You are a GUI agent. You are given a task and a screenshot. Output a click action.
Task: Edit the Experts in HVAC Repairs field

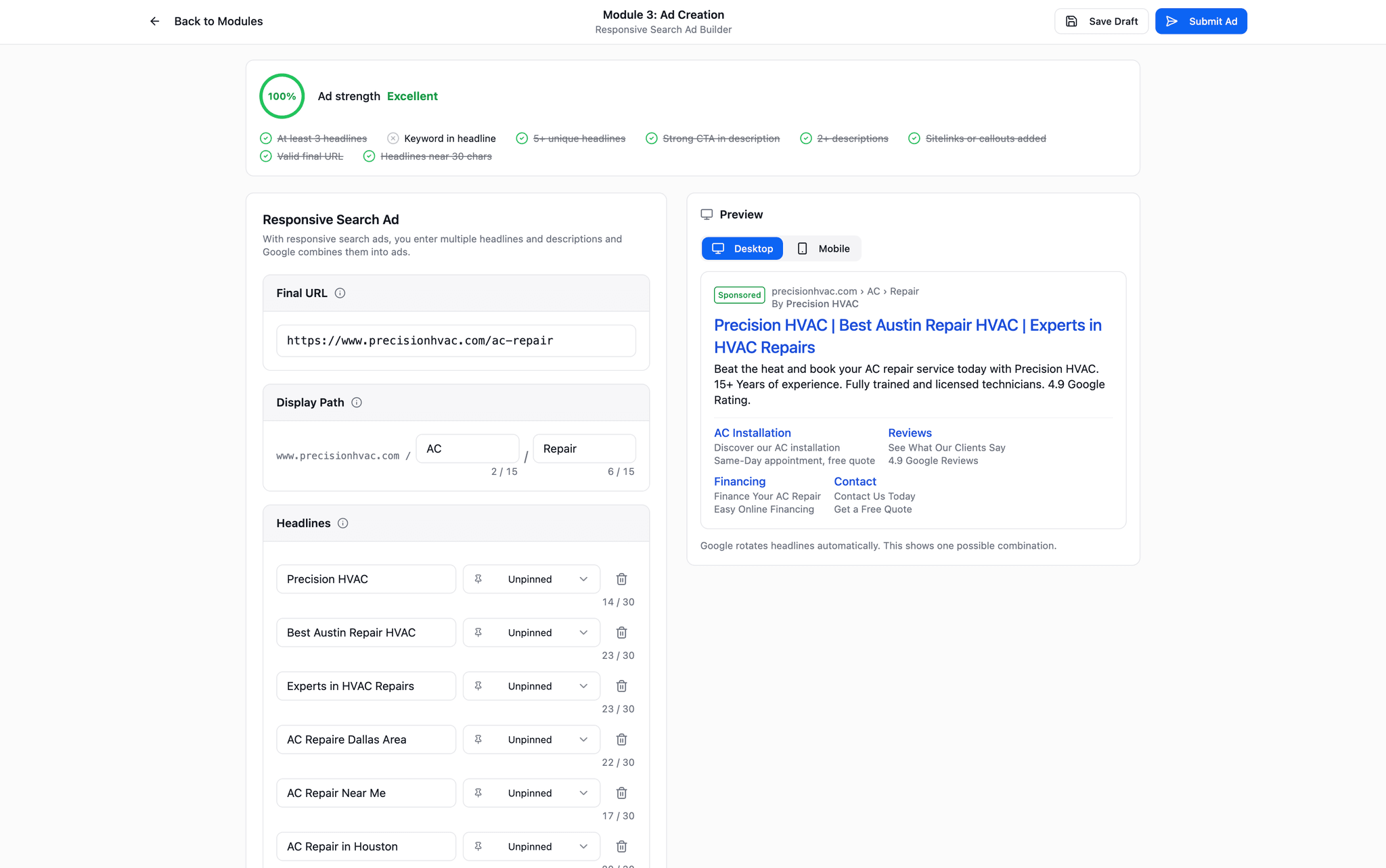click(x=366, y=686)
